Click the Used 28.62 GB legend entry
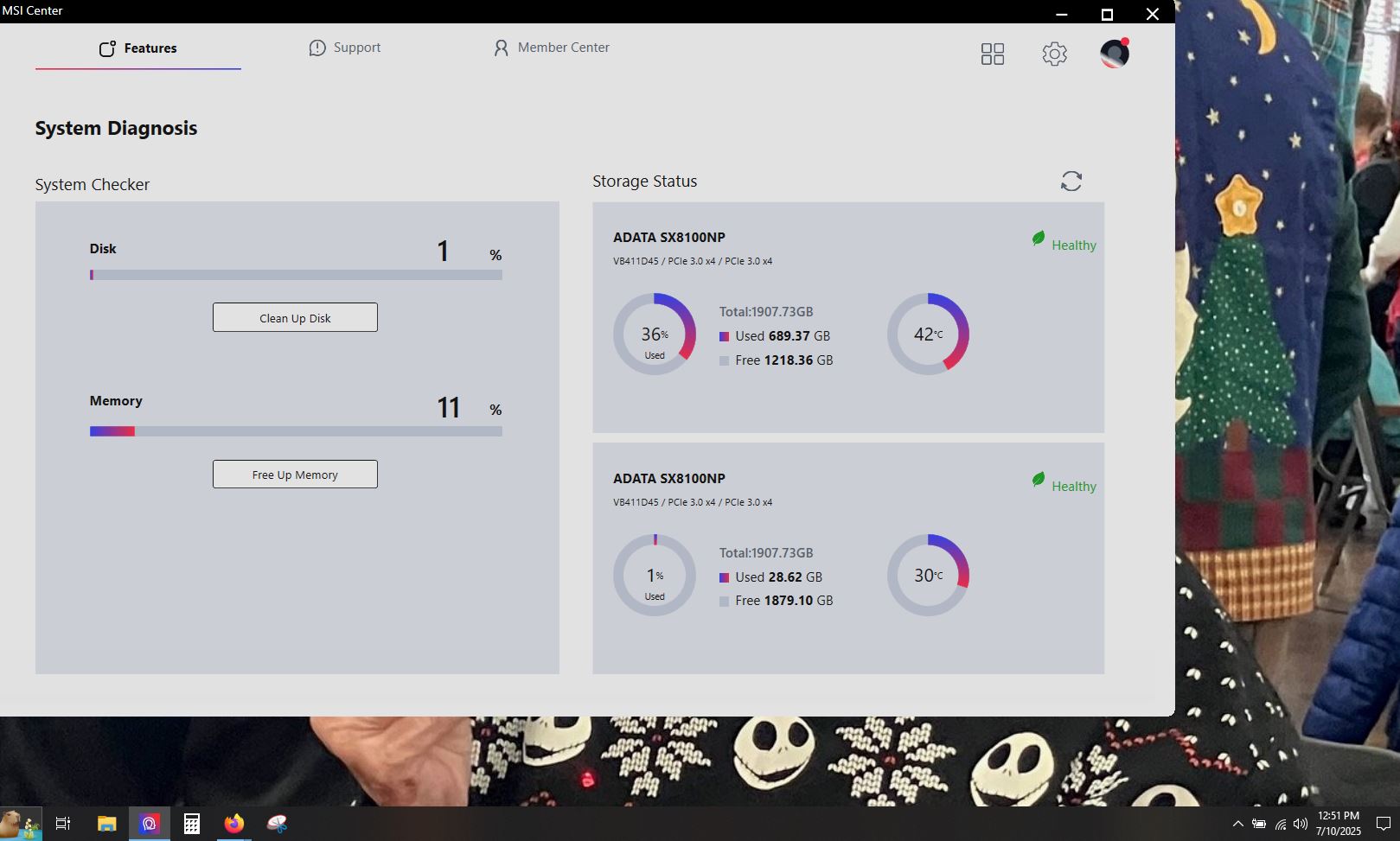The image size is (1400, 841). pyautogui.click(x=770, y=577)
